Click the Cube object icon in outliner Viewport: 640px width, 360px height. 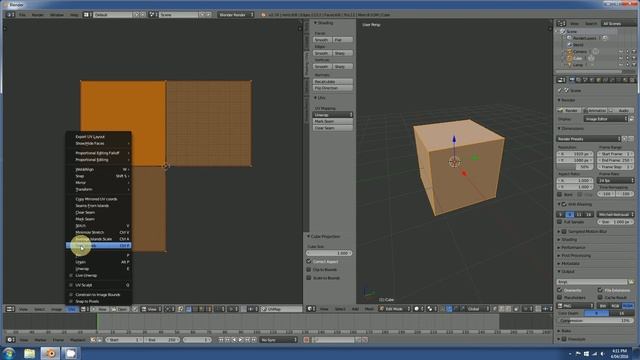[x=570, y=58]
